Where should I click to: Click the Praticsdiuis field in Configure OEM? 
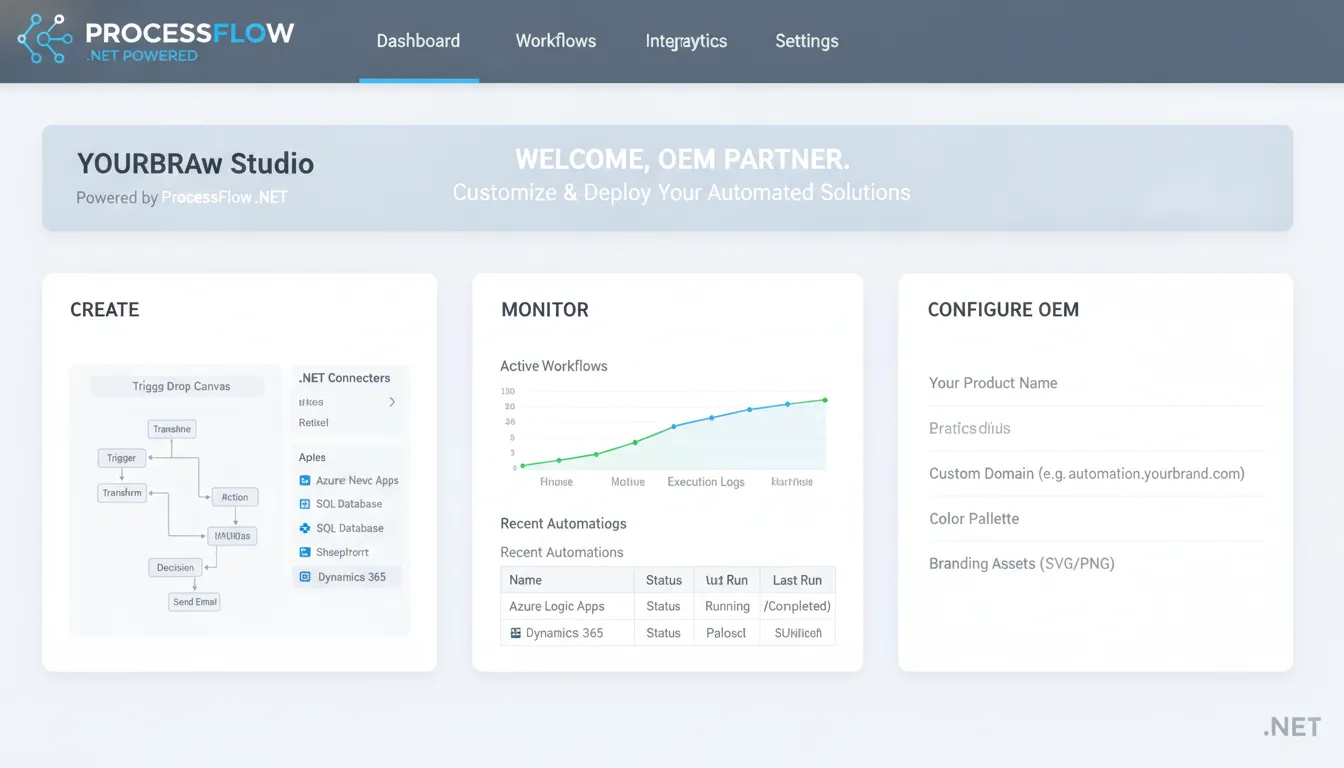click(x=1095, y=428)
